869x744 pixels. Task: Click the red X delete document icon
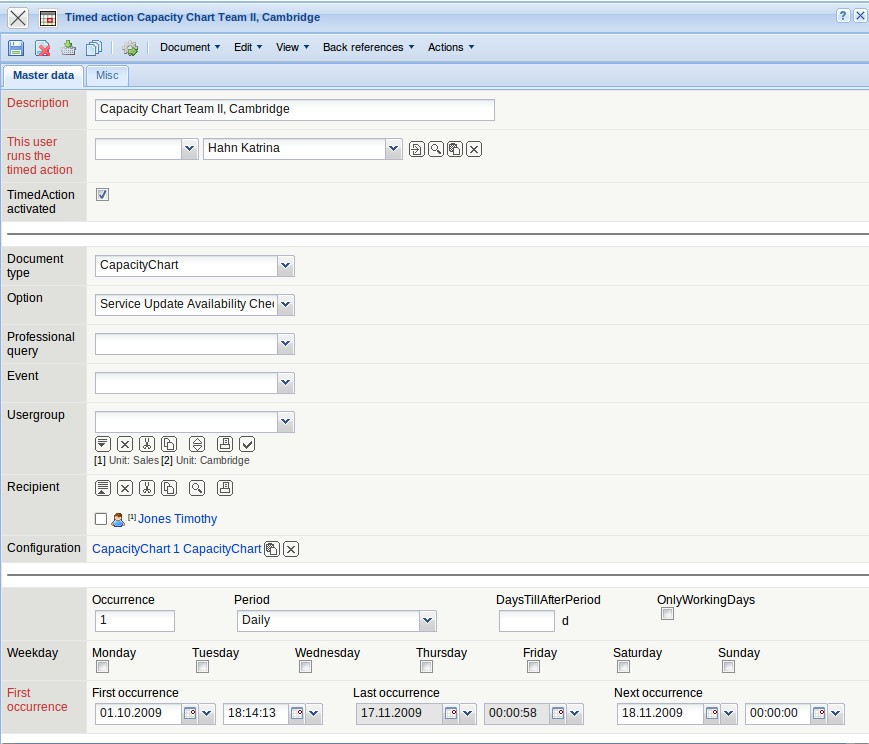[42, 48]
